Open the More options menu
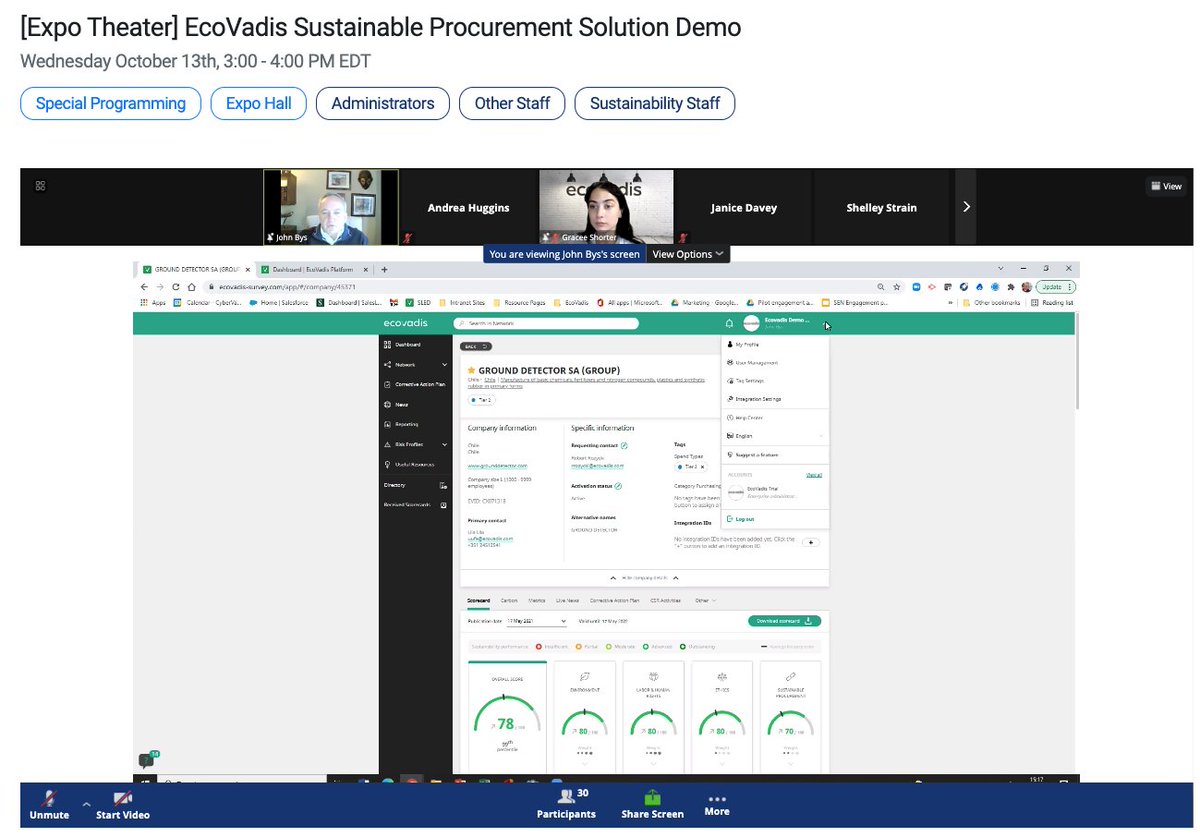 point(716,805)
